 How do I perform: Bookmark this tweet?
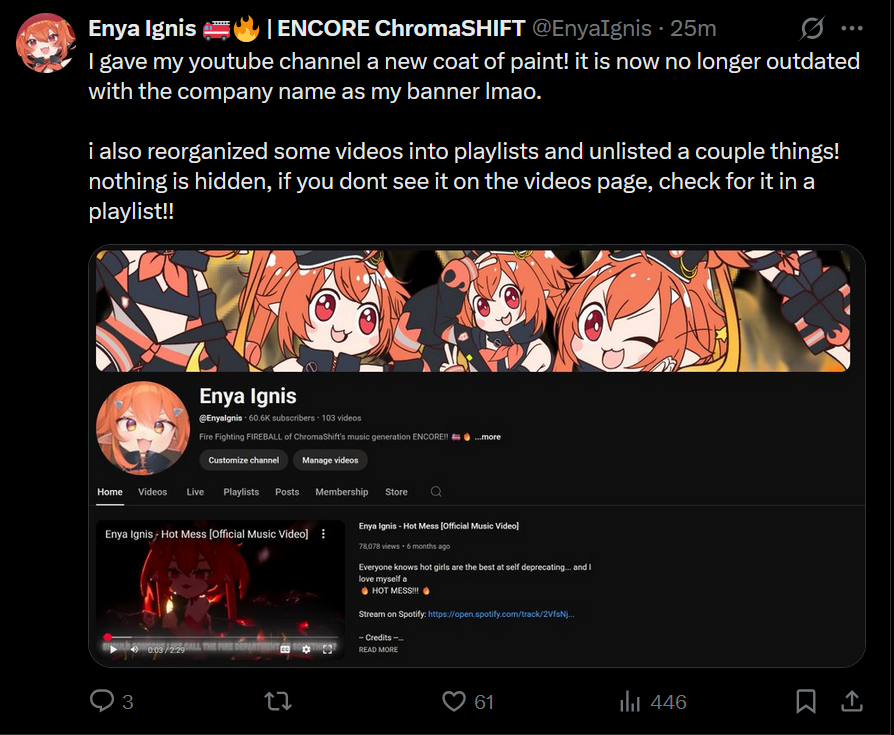(806, 701)
